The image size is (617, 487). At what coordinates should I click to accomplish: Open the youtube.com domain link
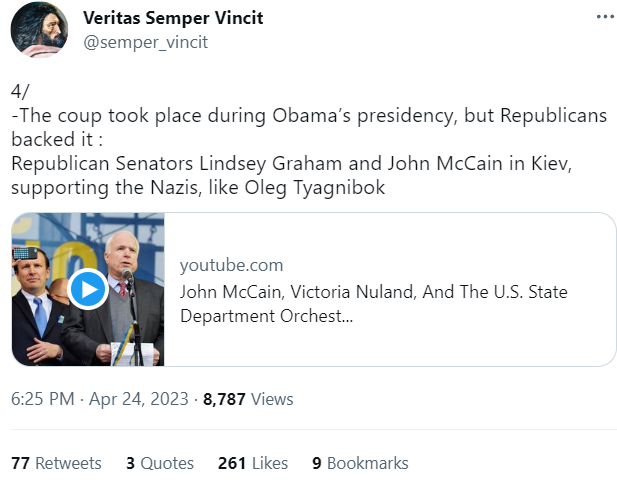pos(231,265)
